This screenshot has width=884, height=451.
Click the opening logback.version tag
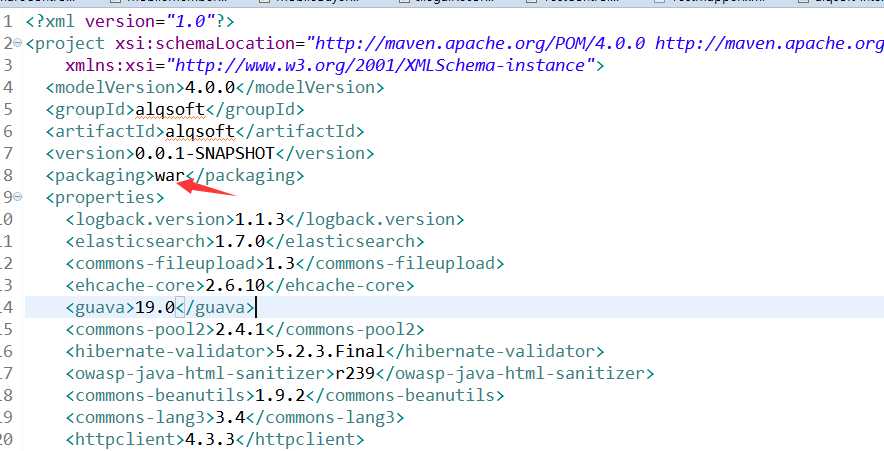click(x=150, y=219)
